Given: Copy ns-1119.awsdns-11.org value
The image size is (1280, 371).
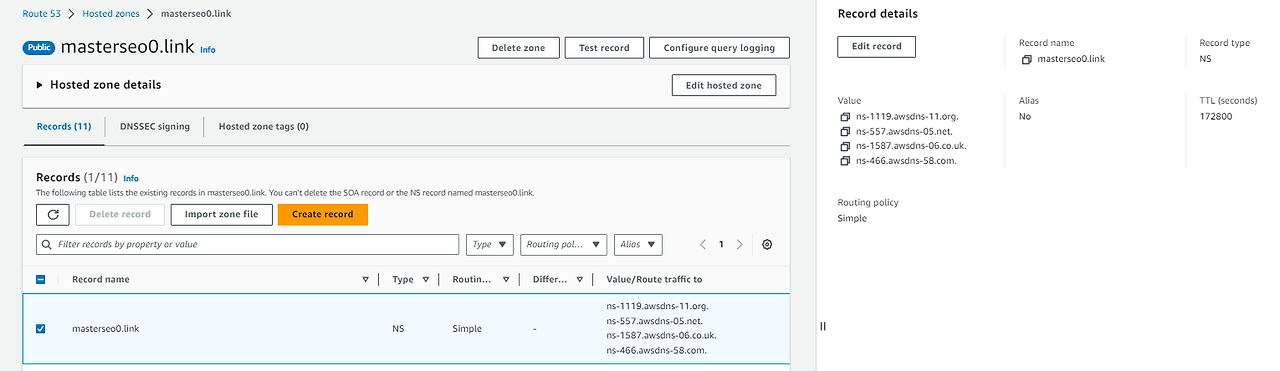Looking at the screenshot, I should [x=846, y=117].
